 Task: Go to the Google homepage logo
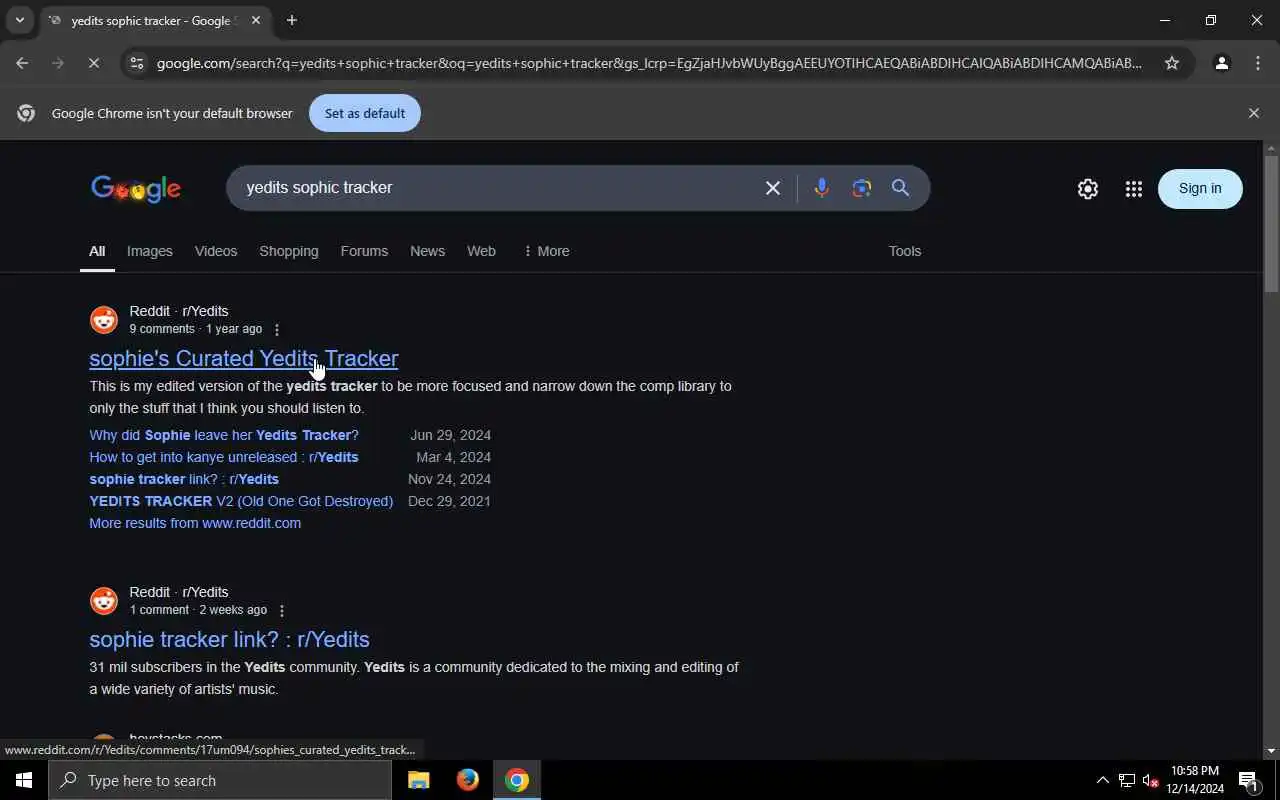(x=136, y=188)
